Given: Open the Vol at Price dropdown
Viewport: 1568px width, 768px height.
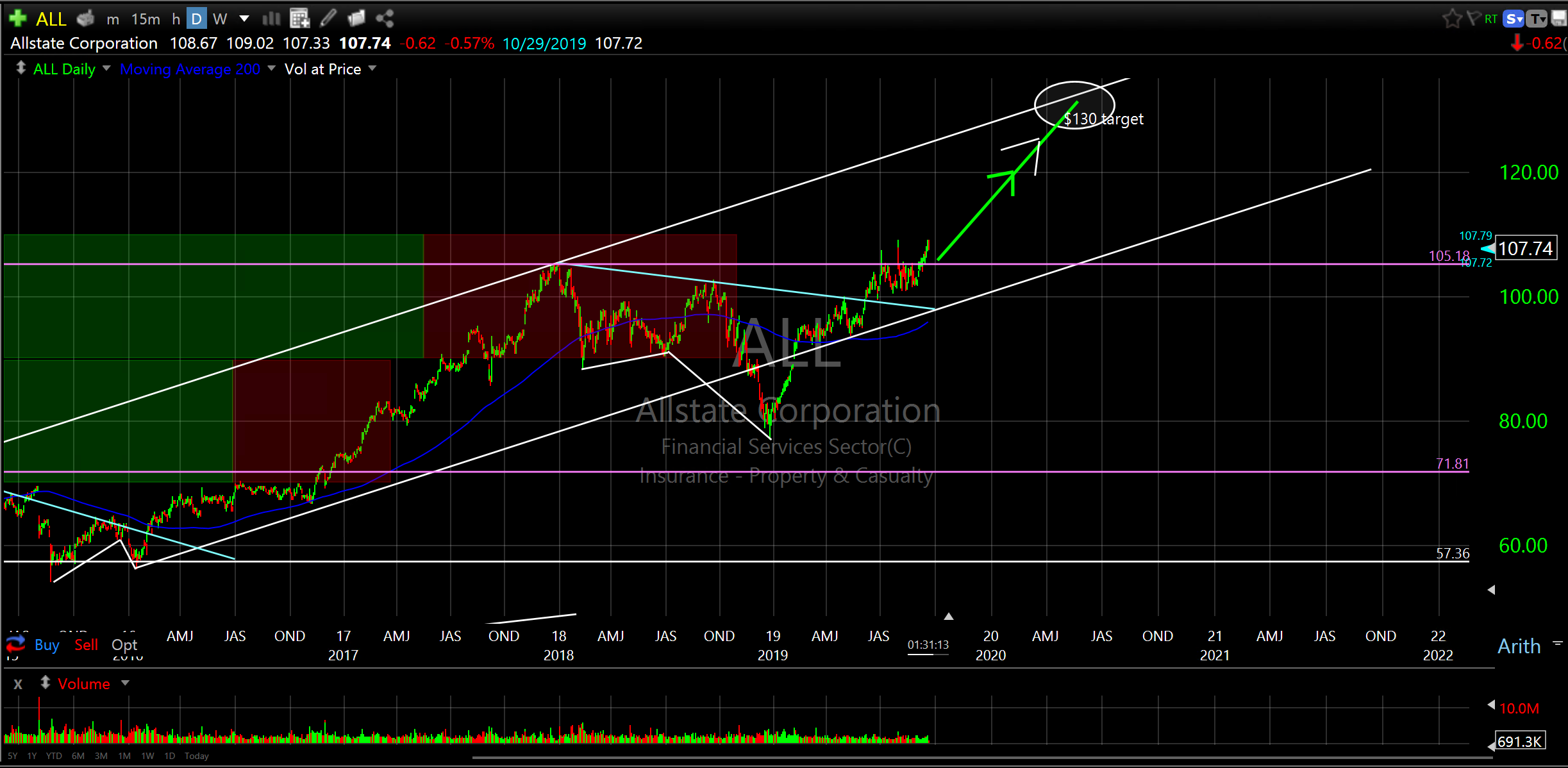Looking at the screenshot, I should click(372, 68).
